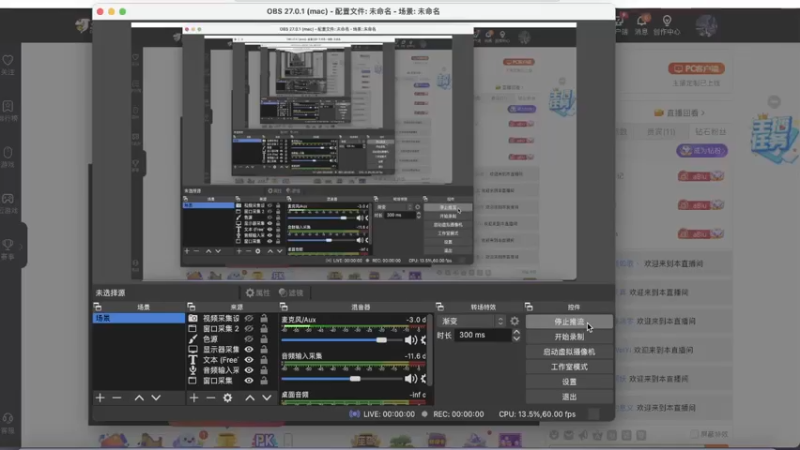
Task: Open the user avatar in browser header
Action: pyautogui.click(x=706, y=26)
